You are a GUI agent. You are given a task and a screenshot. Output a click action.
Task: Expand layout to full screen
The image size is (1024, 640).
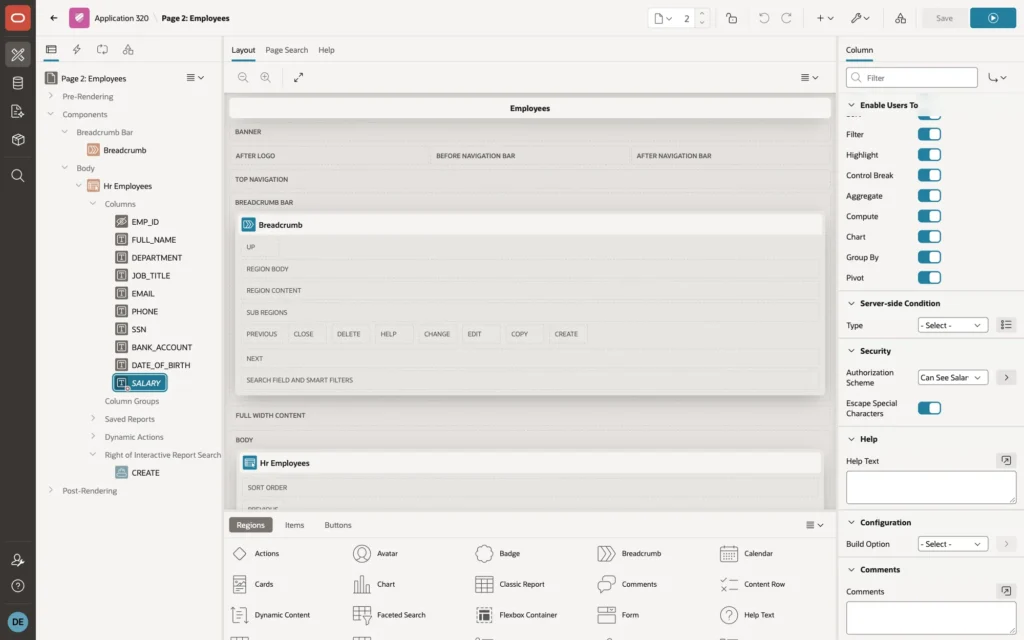click(298, 77)
